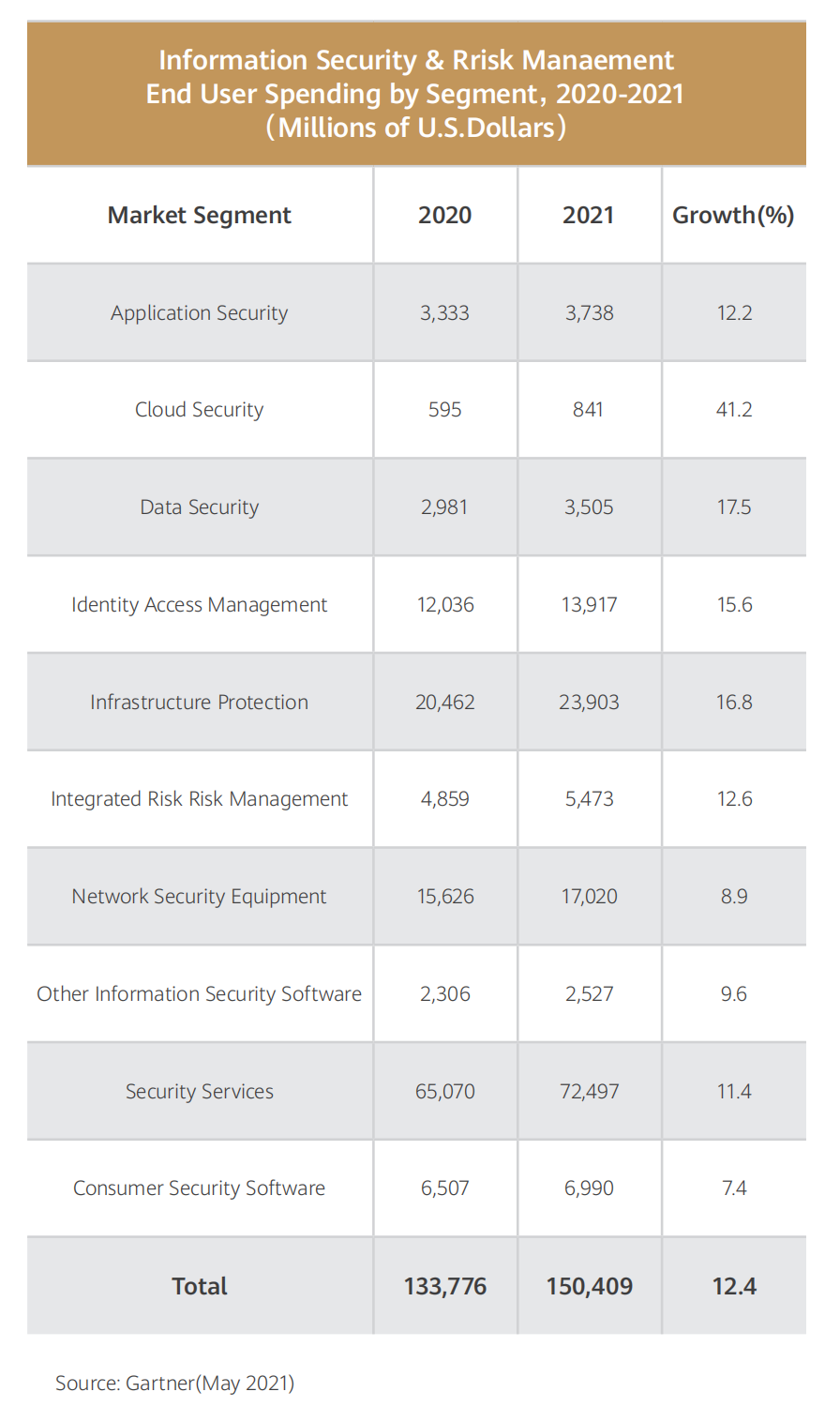Select the Consumer Security Software label
The image size is (840, 1407).
(200, 1188)
